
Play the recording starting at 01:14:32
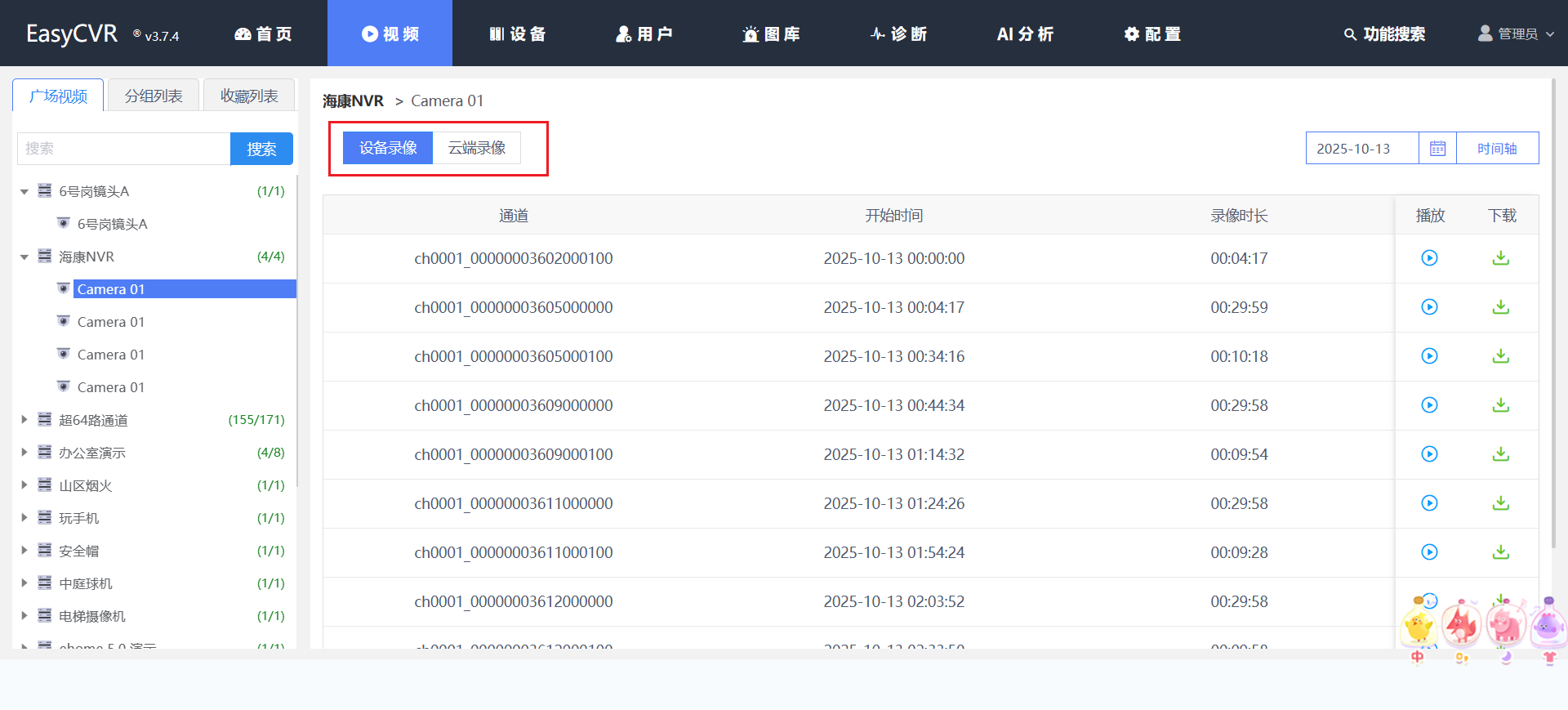(1429, 454)
